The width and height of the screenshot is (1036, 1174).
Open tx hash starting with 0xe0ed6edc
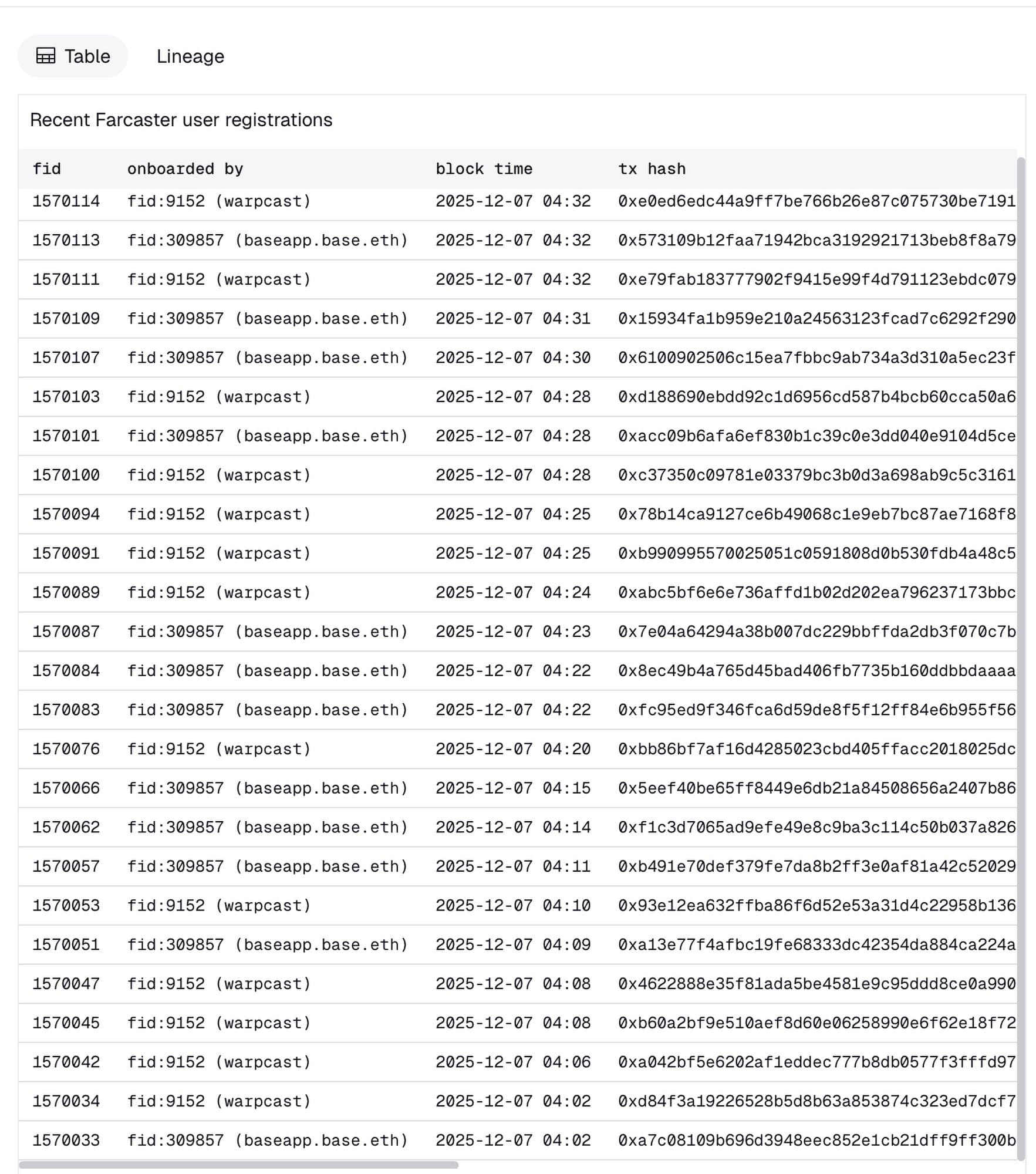click(x=816, y=201)
